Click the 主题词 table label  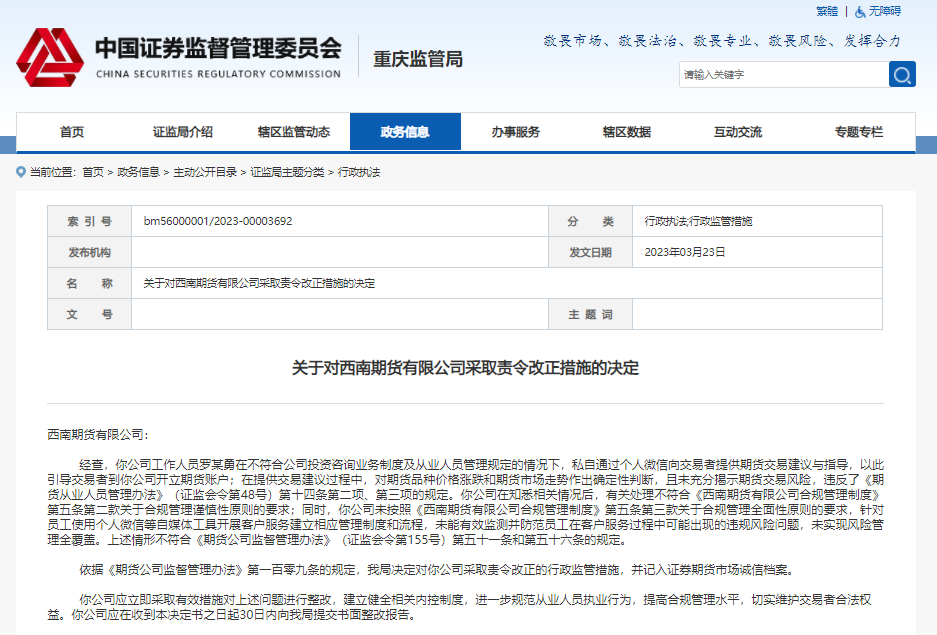coord(590,314)
